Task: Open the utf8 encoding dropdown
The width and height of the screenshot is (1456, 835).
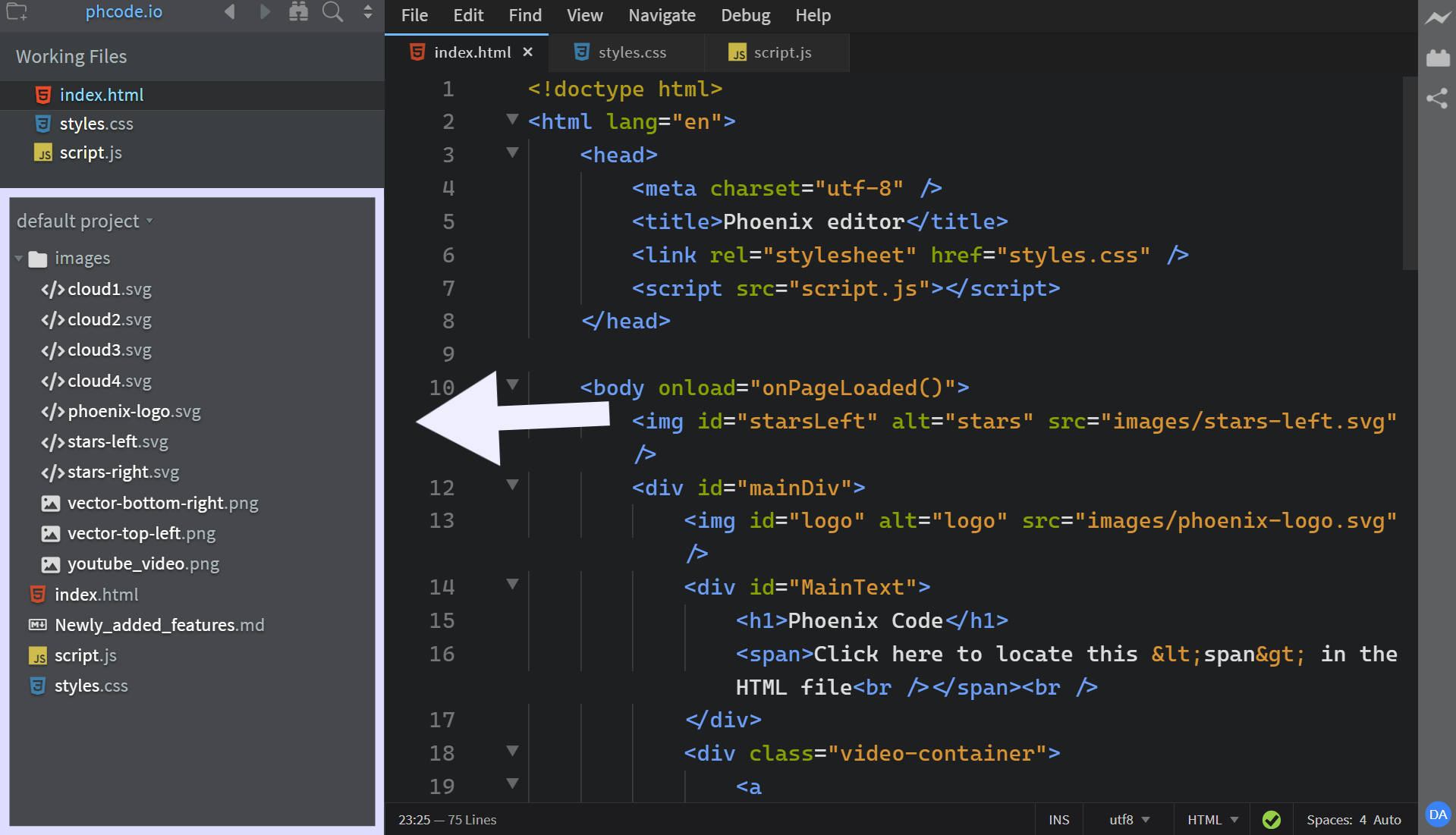Action: coord(1129,820)
